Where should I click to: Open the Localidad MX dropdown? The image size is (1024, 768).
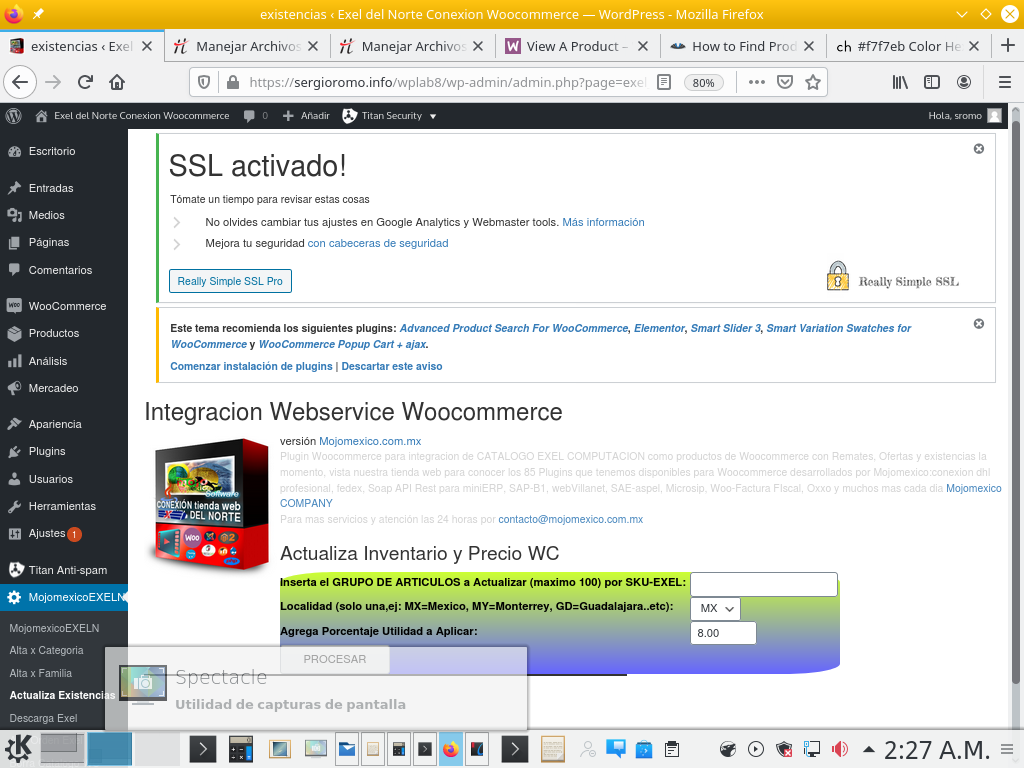tap(715, 608)
